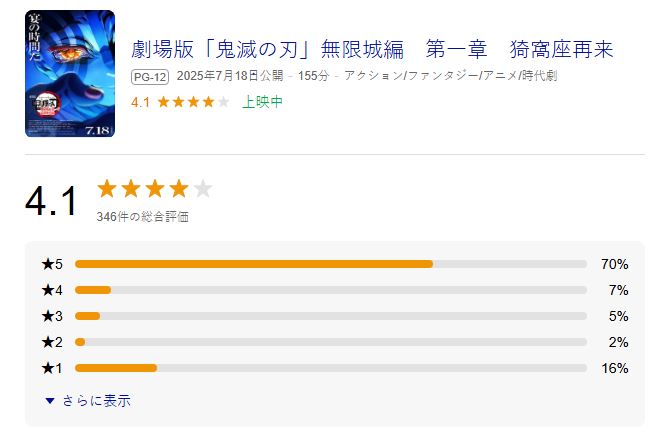
Task: Click the PG-12 rating badge
Action: 150,77
